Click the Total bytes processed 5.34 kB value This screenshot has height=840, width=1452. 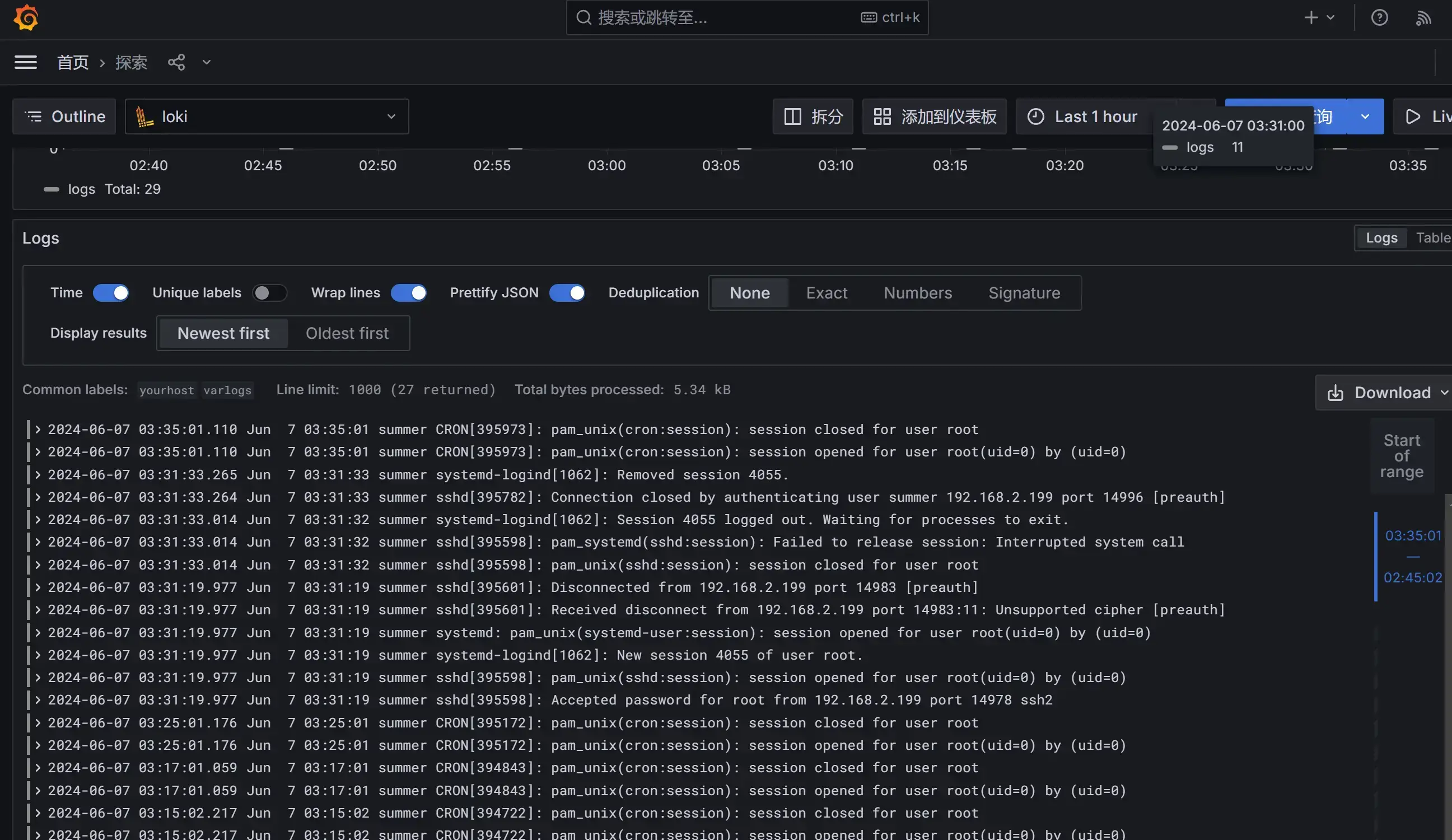click(x=702, y=389)
